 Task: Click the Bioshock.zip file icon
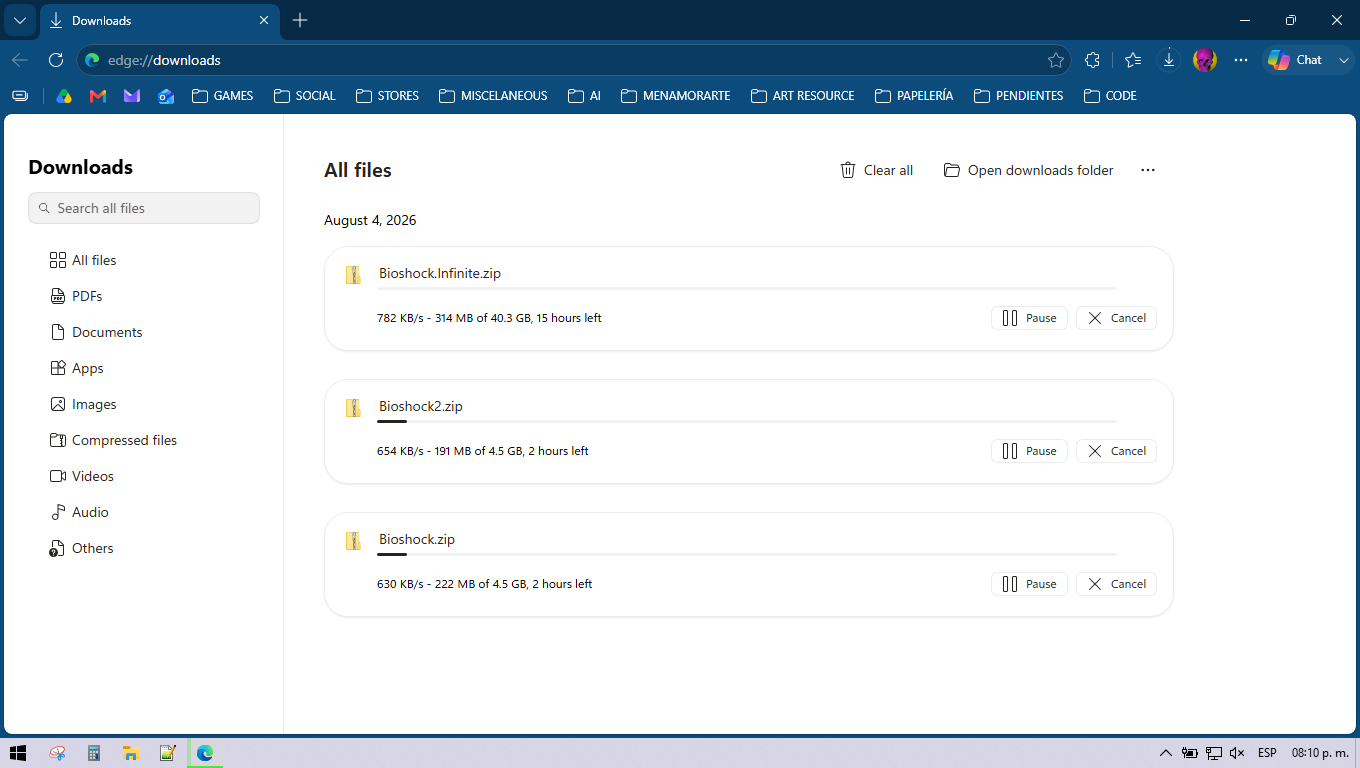[353, 541]
